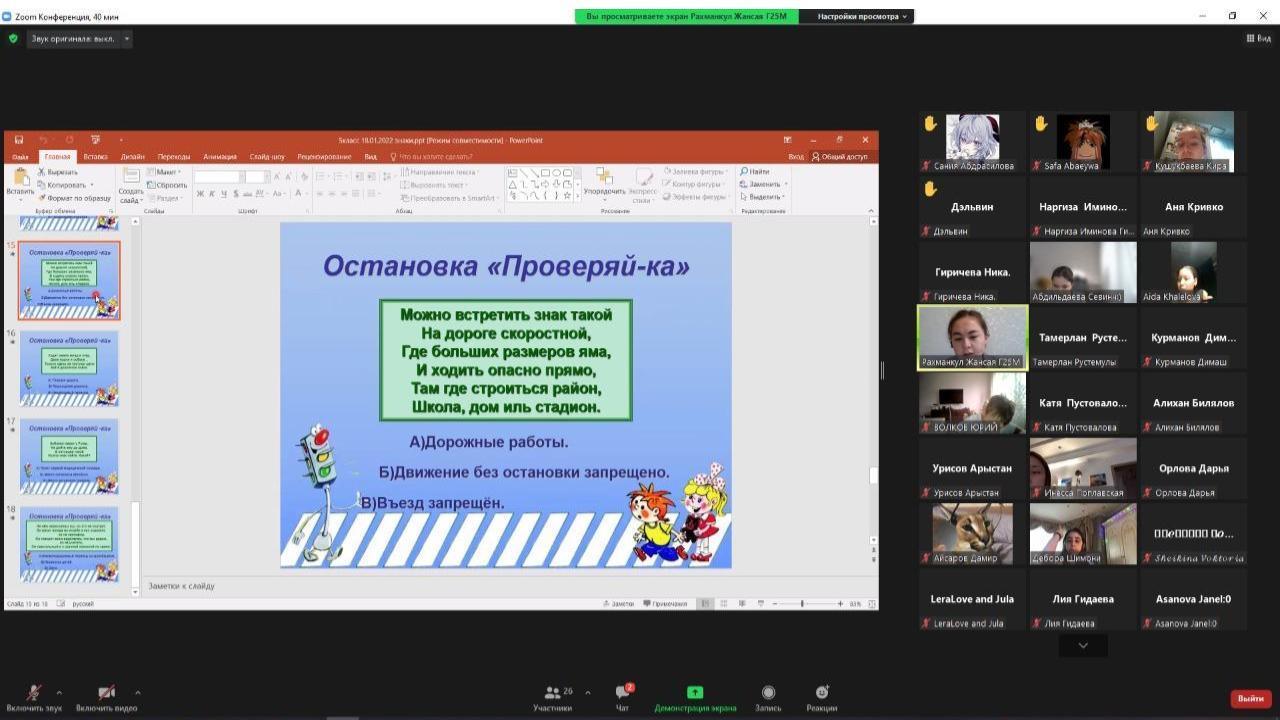This screenshot has width=1280, height=720.
Task: Click Найти in the editing group
Action: [755, 171]
